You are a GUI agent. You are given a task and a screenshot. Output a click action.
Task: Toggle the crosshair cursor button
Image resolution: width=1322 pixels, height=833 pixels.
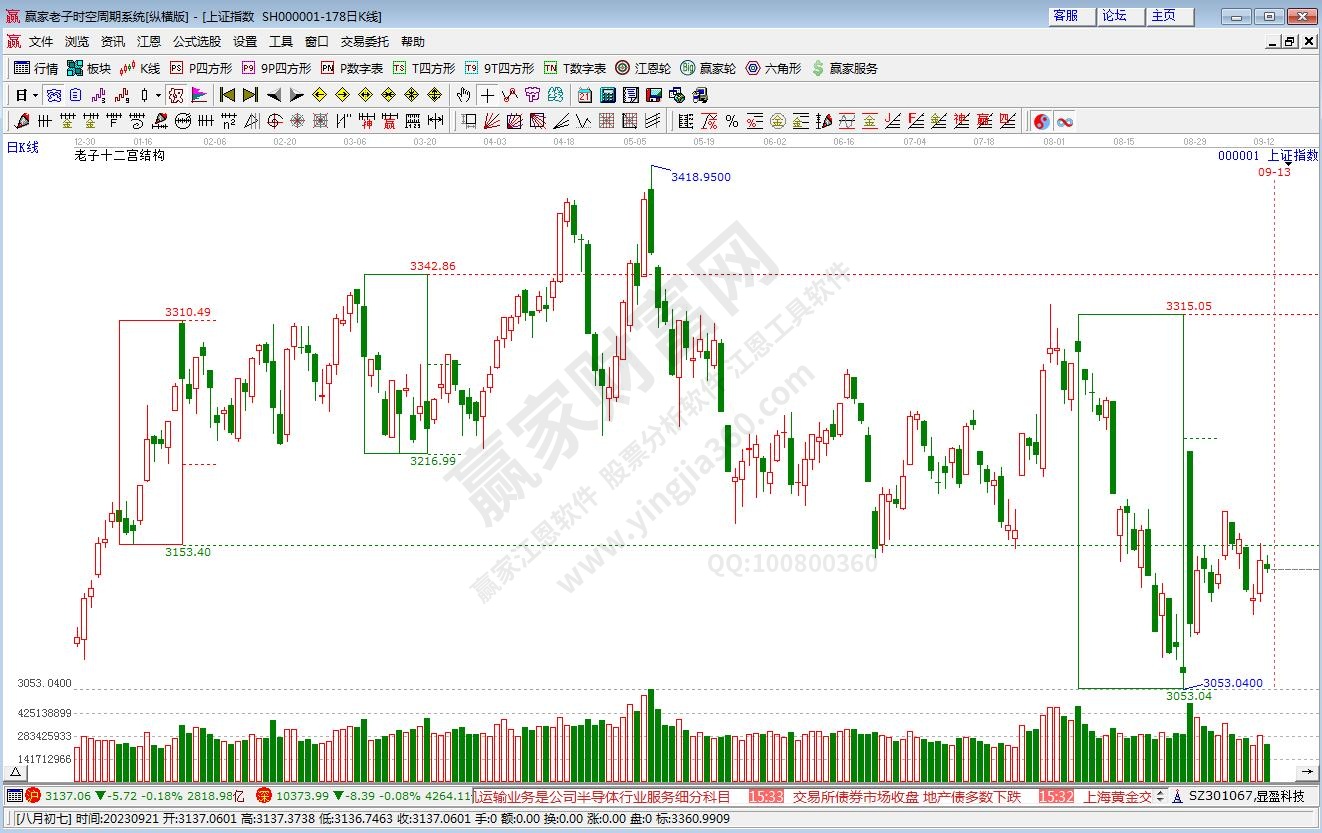coord(487,95)
